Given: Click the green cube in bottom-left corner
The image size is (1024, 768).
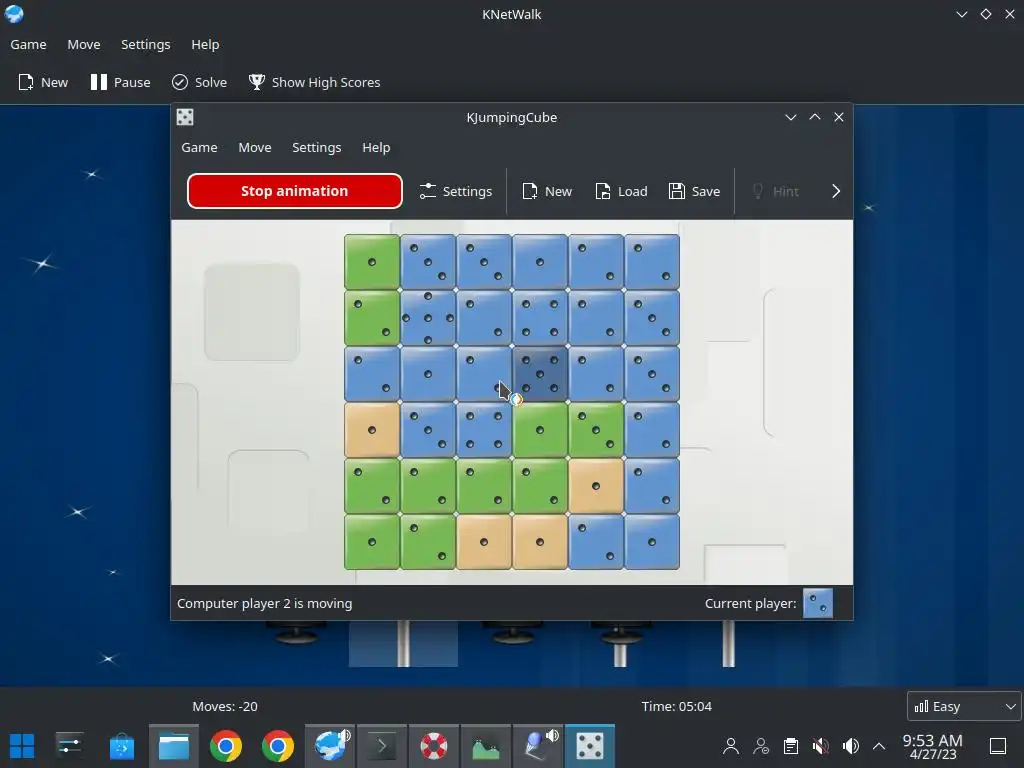Looking at the screenshot, I should point(372,542).
